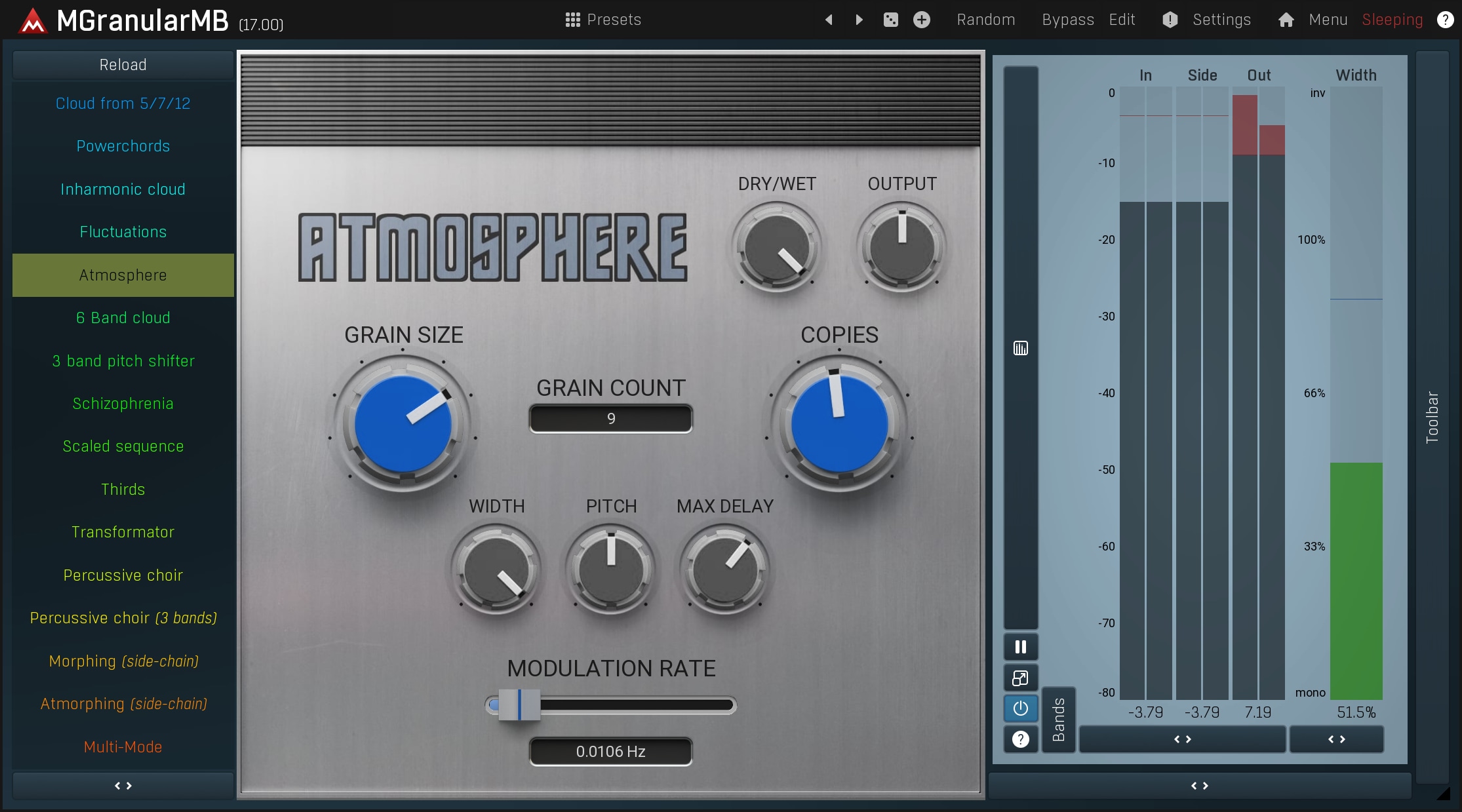Screen dimensions: 1462x812
Task: Click the Modulation Rate slider handle
Action: (x=519, y=705)
